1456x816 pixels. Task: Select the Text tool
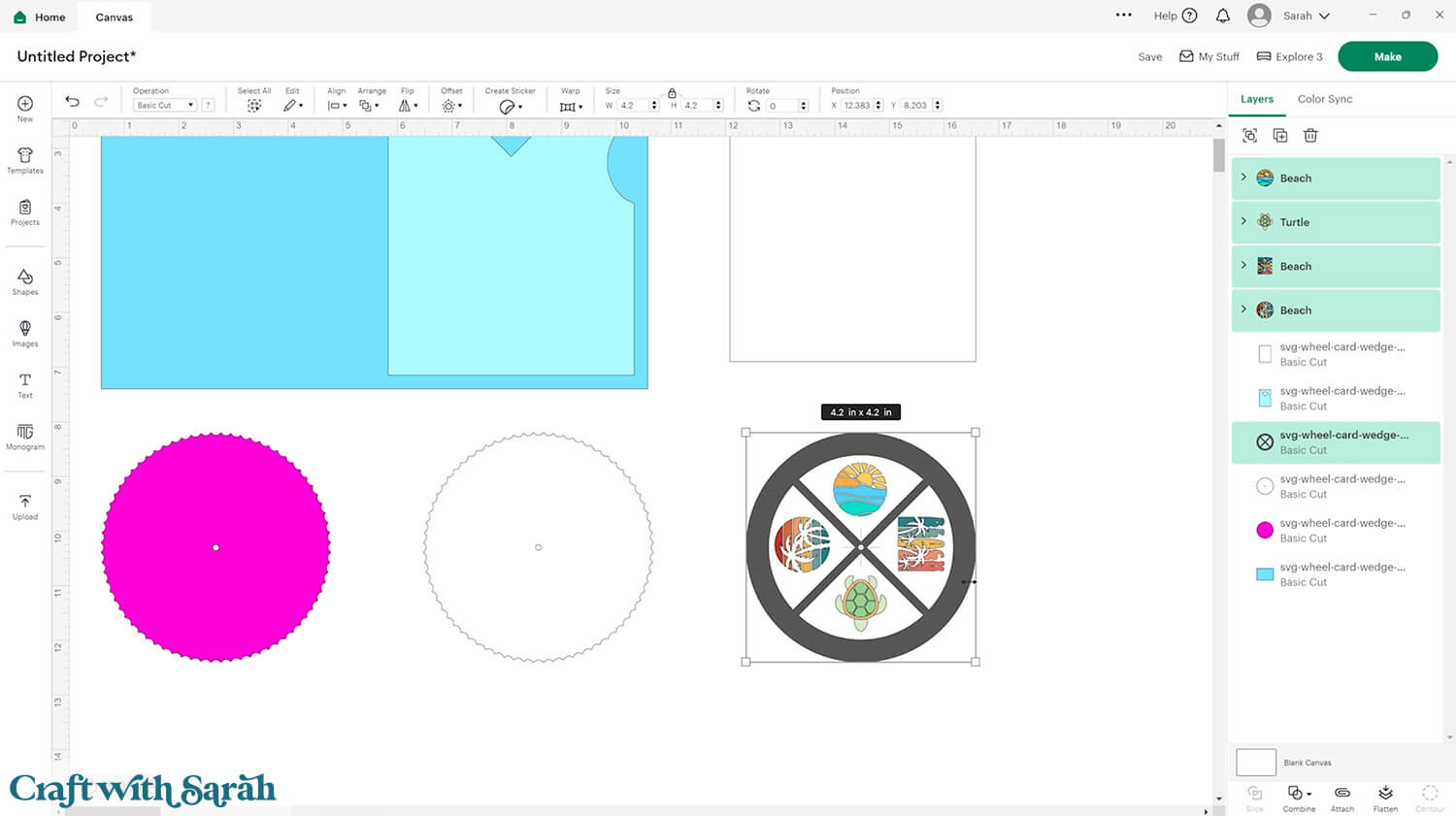click(x=25, y=385)
